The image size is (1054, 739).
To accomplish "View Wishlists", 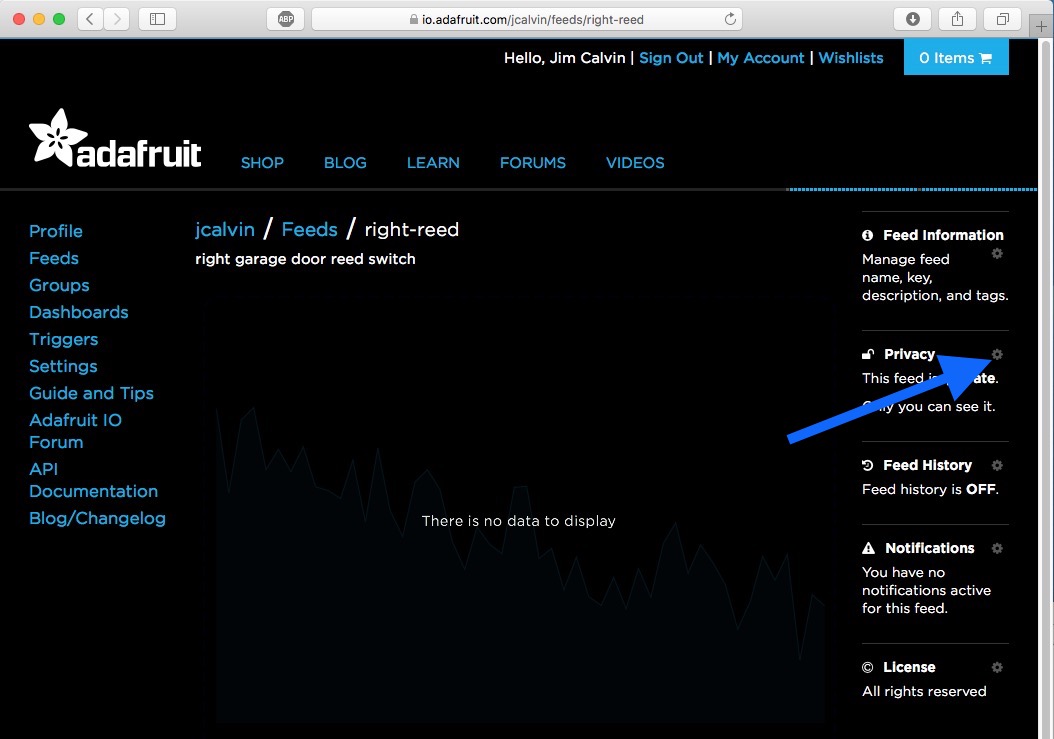I will (851, 58).
